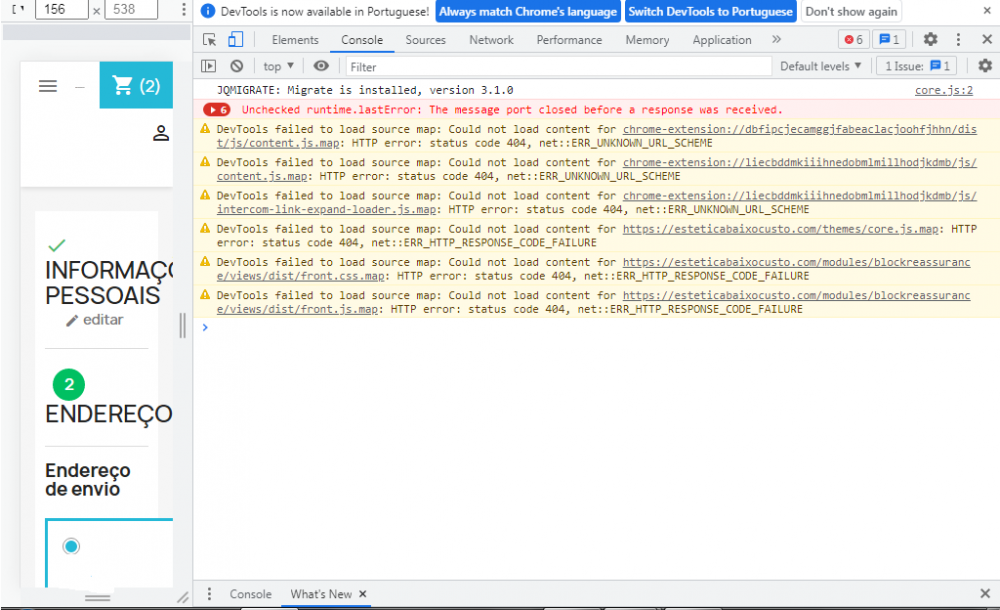Screen dimensions: 1000x610
Task: Edit the viewport width field 156
Action: (61, 9)
